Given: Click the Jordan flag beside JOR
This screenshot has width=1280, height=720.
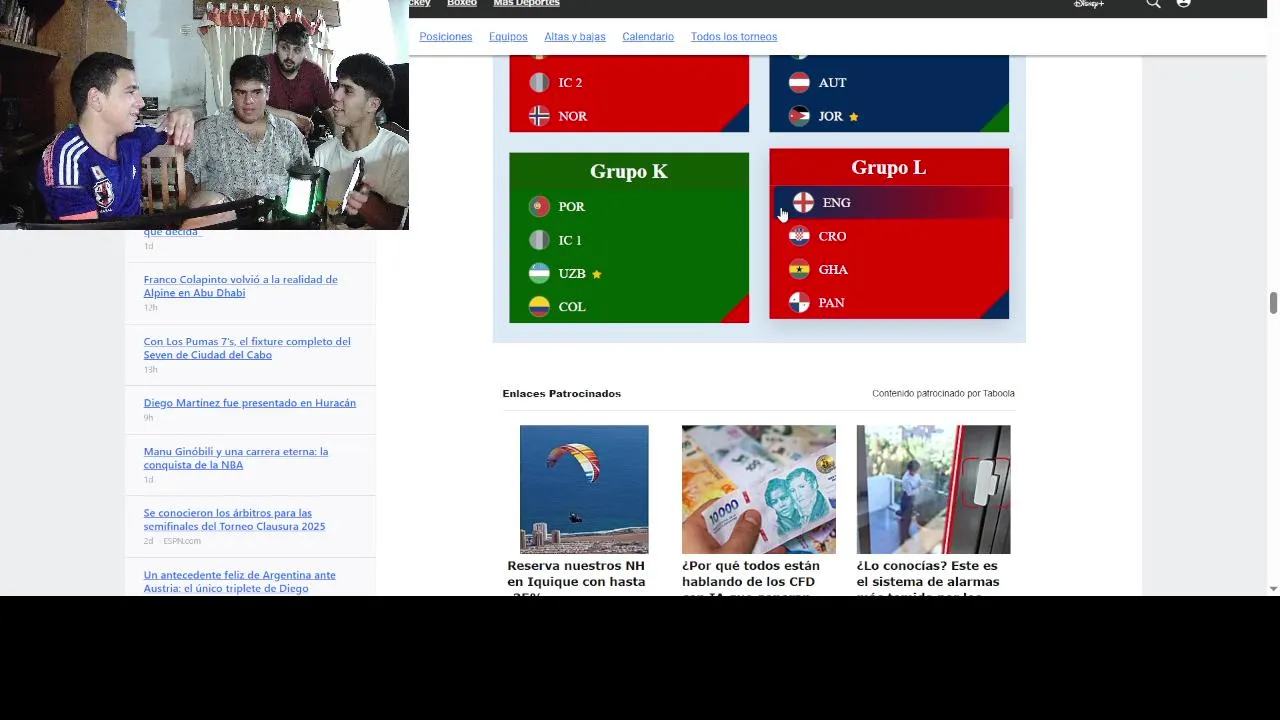Looking at the screenshot, I should (799, 116).
